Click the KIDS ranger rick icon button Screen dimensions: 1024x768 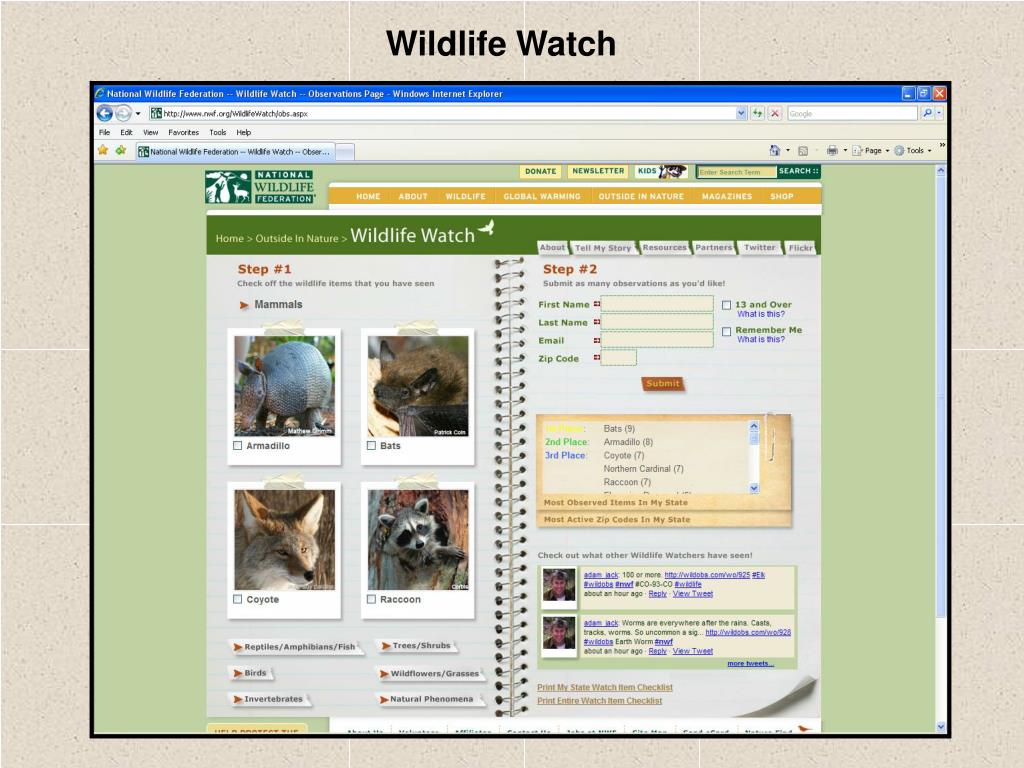coord(661,171)
